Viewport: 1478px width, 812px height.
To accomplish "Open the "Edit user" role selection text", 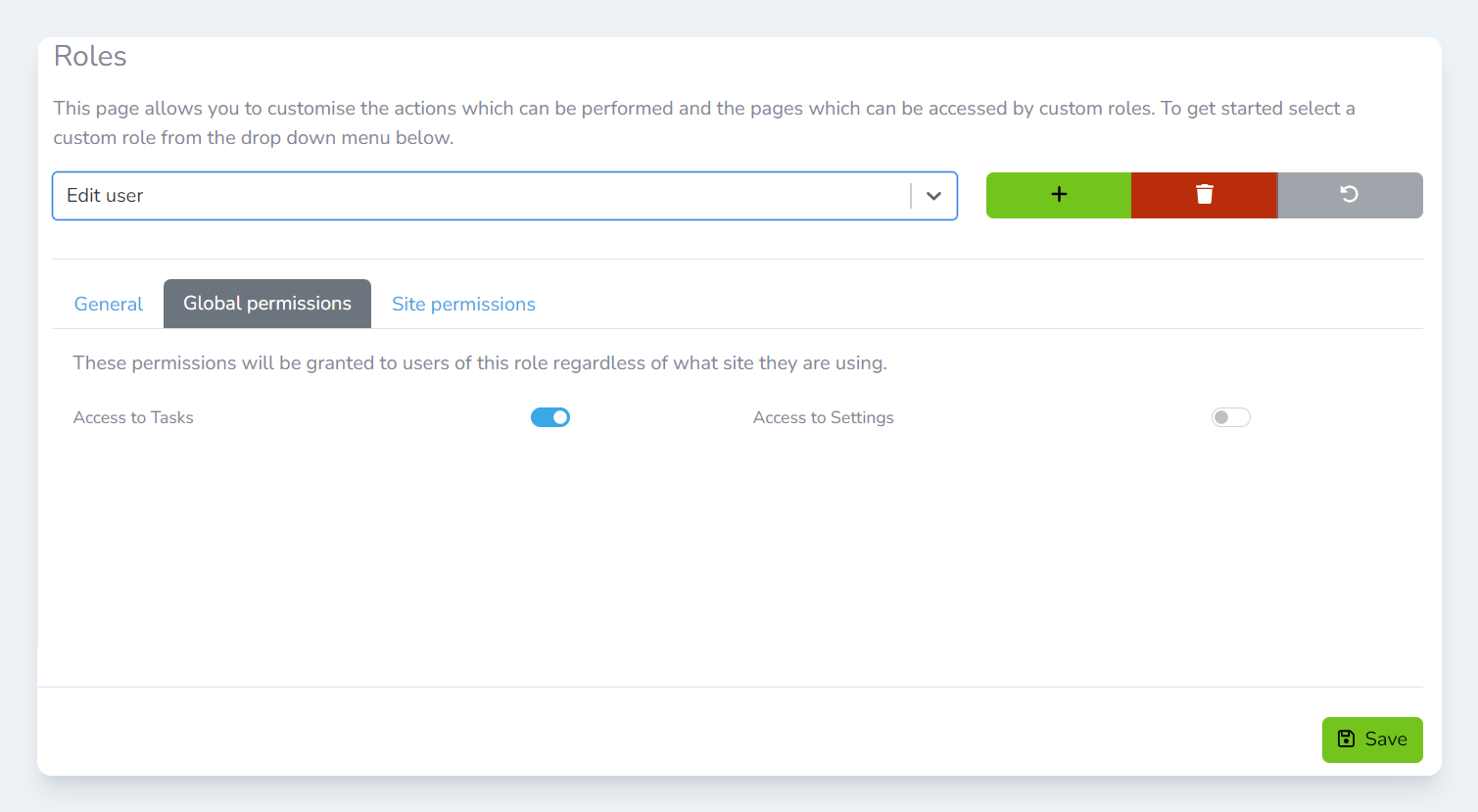I will click(105, 196).
